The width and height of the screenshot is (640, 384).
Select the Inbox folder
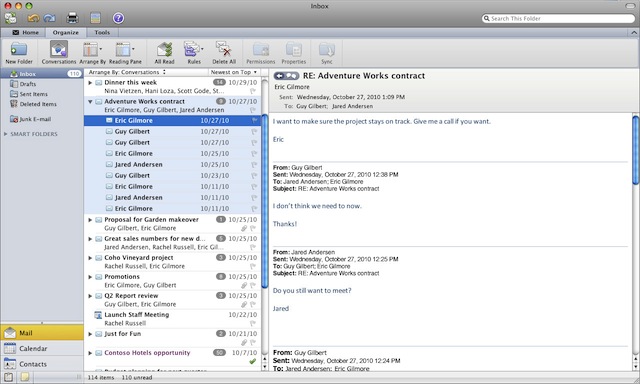click(x=41, y=74)
